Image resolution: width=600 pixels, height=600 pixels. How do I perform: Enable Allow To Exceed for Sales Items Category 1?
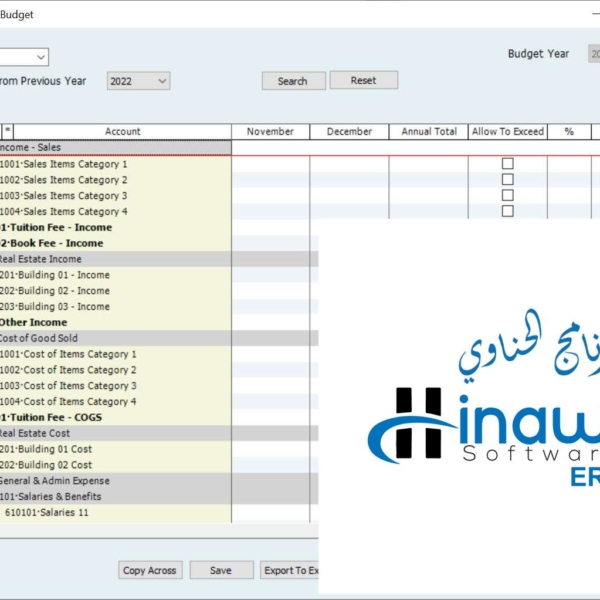pyautogui.click(x=507, y=164)
